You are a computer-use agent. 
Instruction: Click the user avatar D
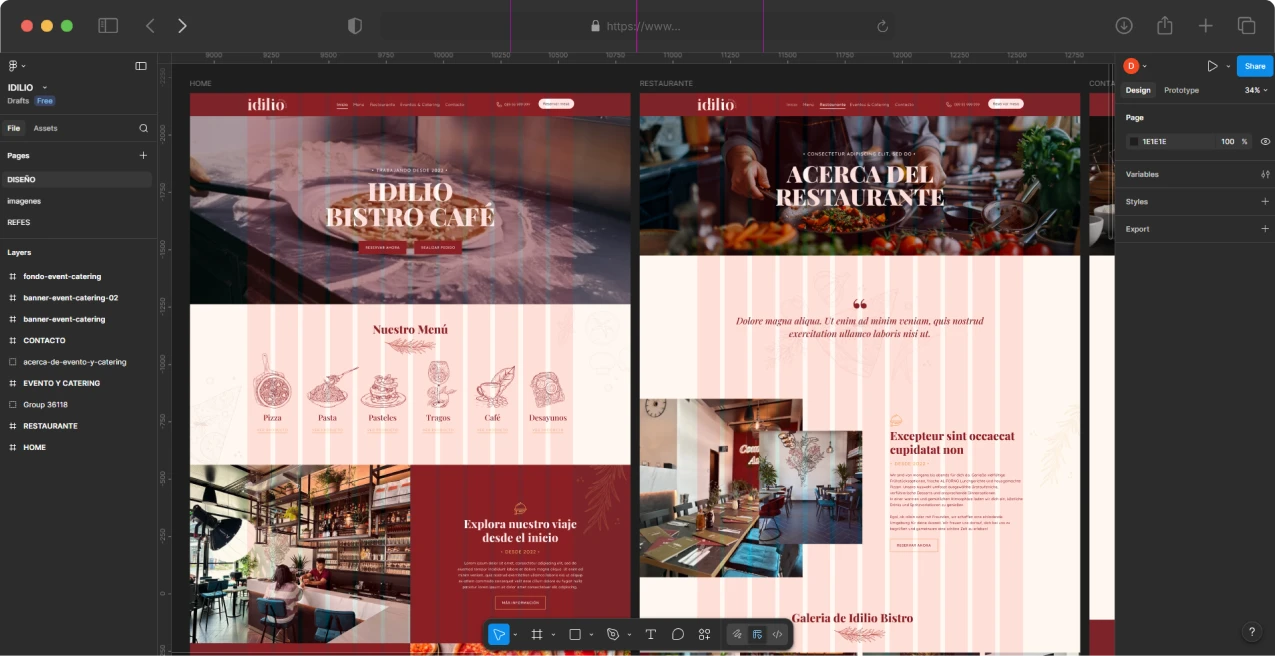[x=1131, y=66]
